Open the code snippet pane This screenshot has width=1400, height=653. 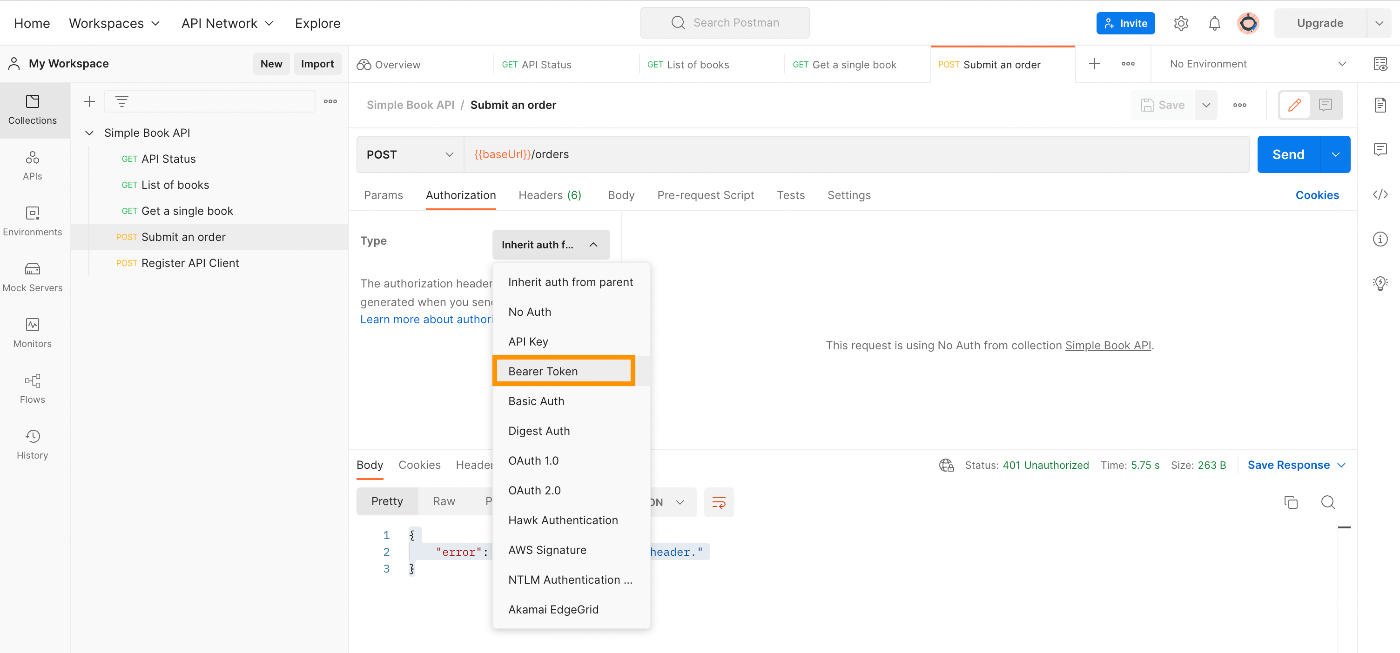[x=1380, y=194]
